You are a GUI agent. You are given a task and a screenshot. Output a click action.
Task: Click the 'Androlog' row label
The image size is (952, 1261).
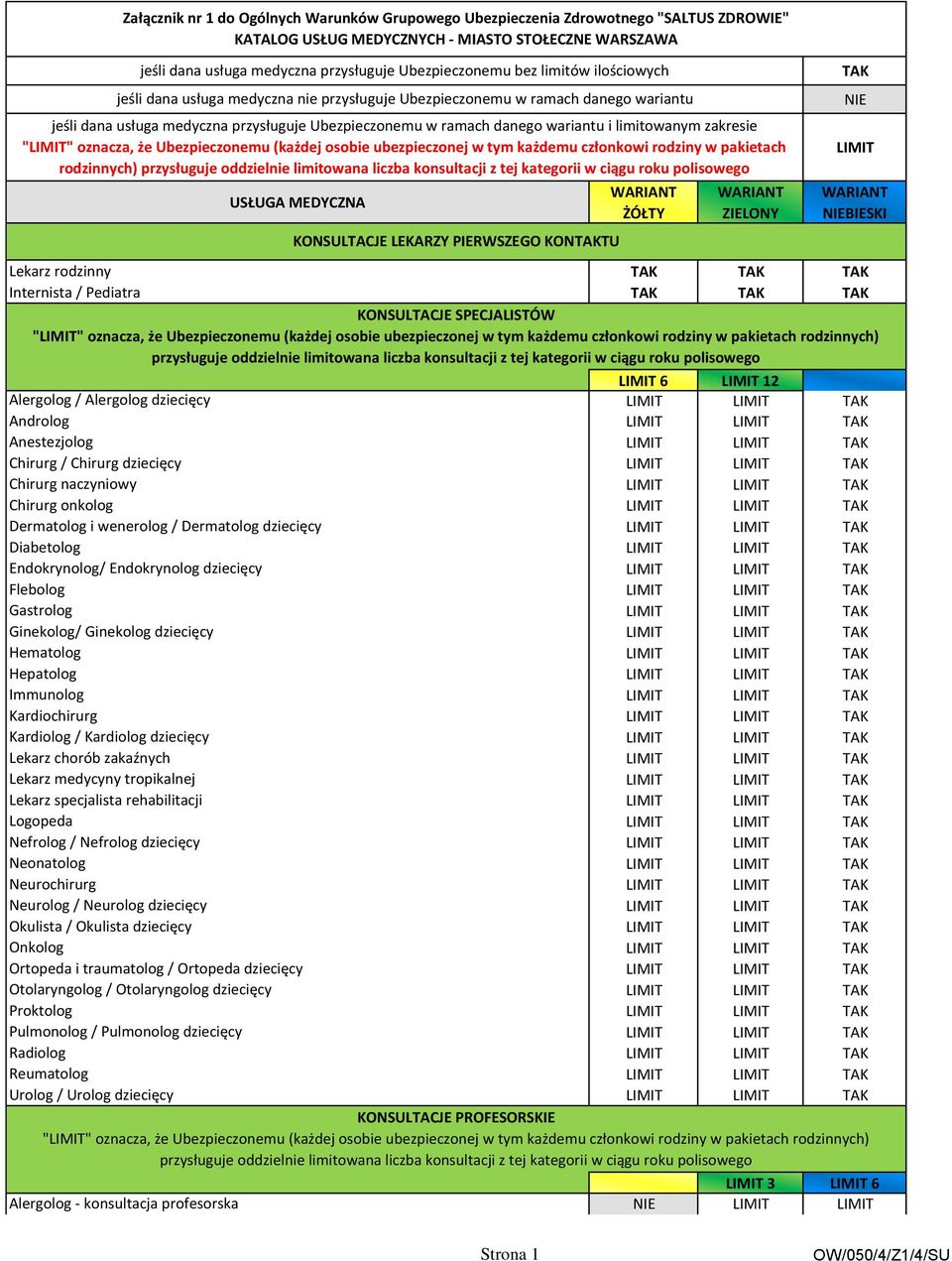pos(39,422)
